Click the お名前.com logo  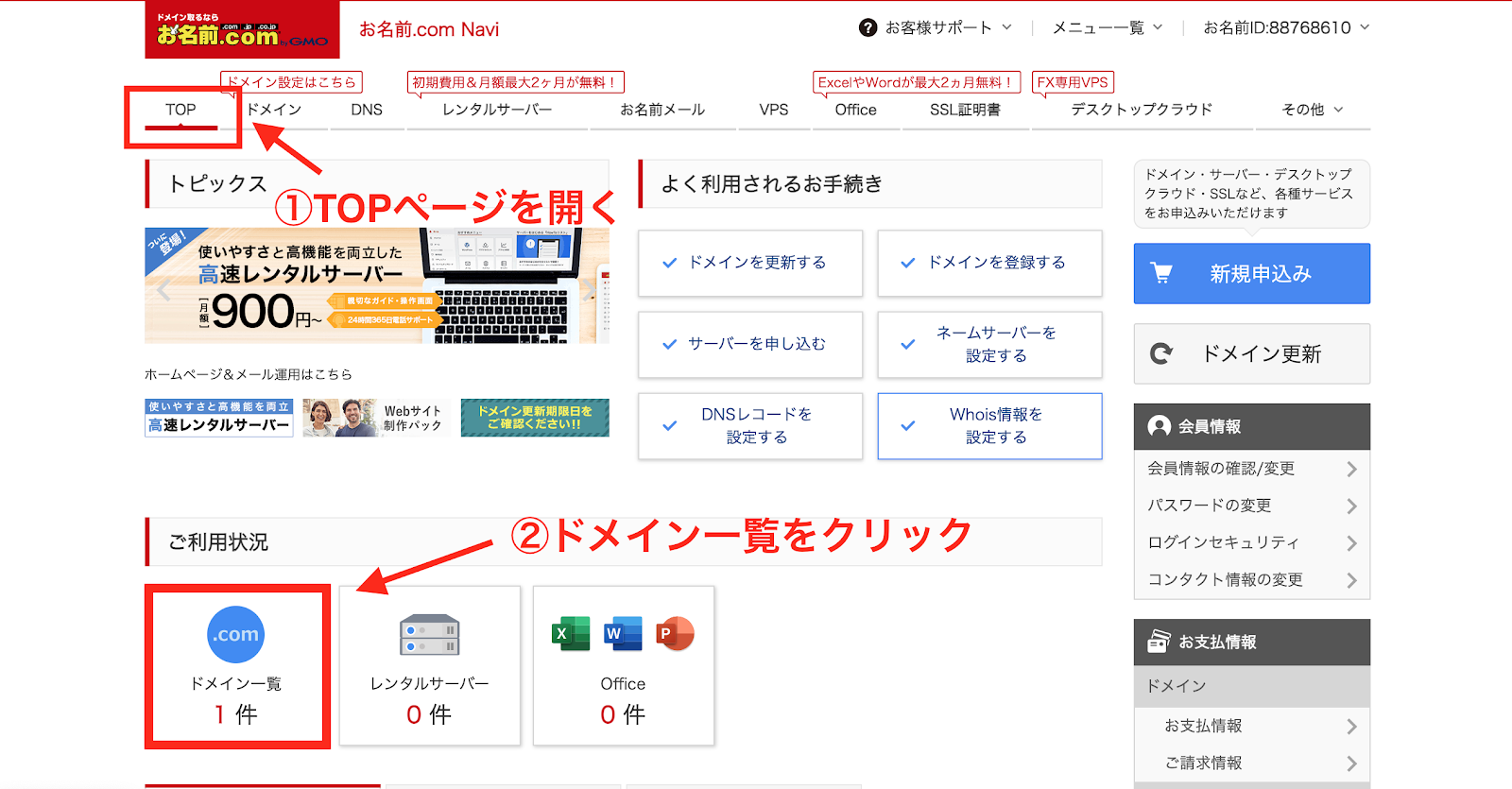242,30
